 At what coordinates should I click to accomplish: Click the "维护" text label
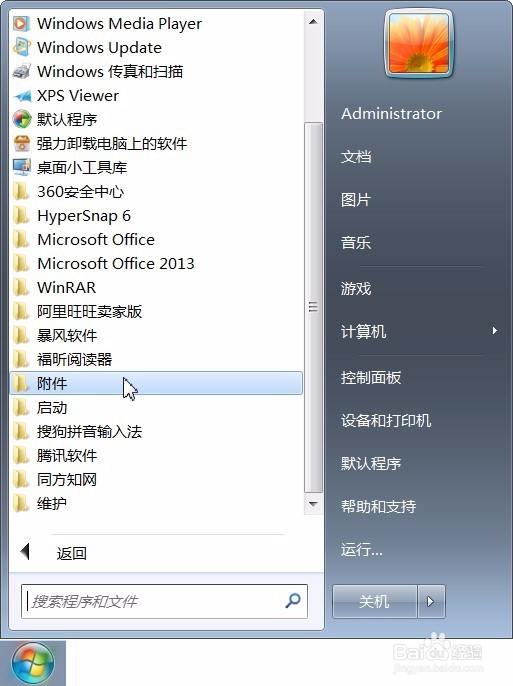pos(52,504)
